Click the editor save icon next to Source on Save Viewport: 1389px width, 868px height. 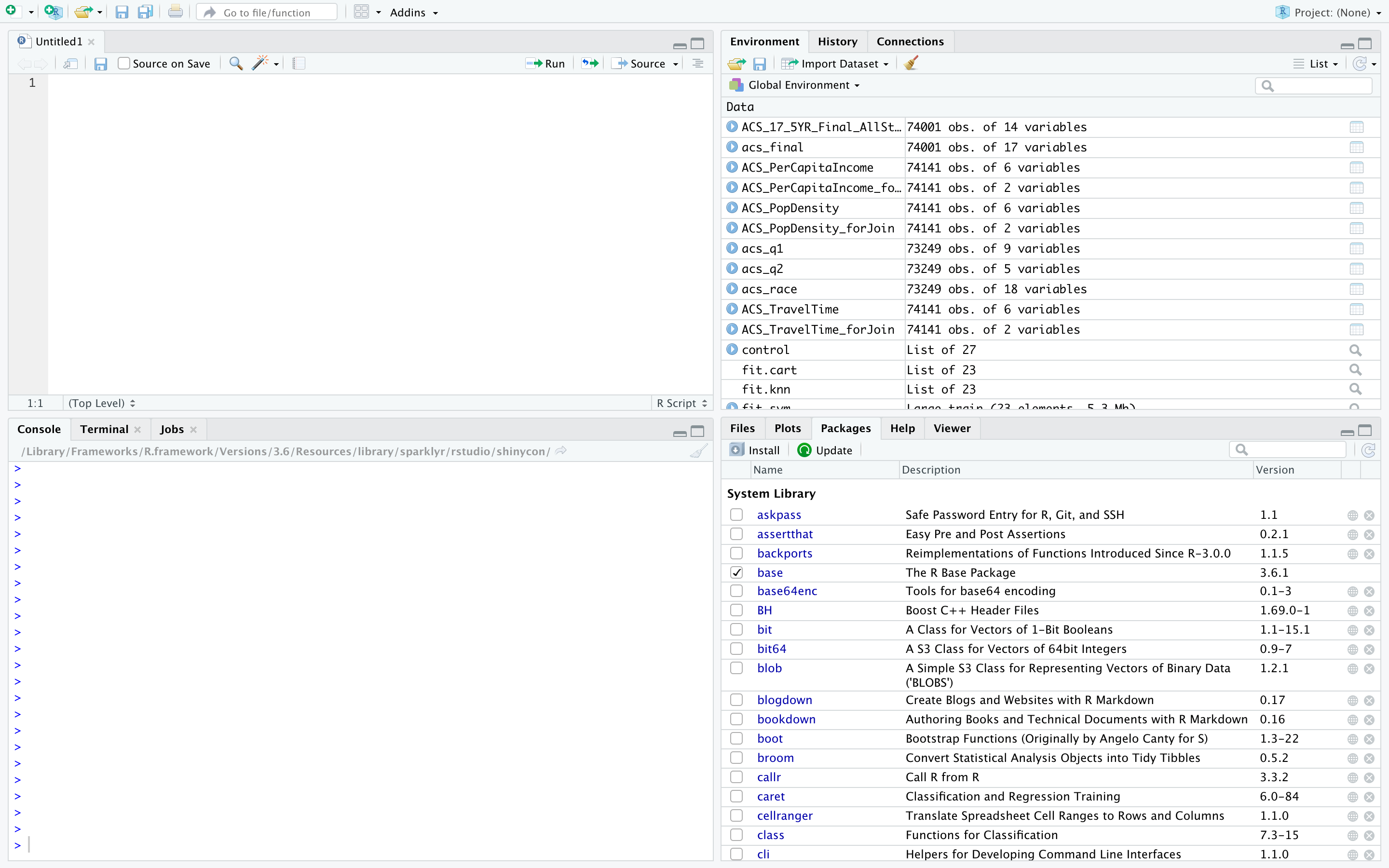click(101, 64)
